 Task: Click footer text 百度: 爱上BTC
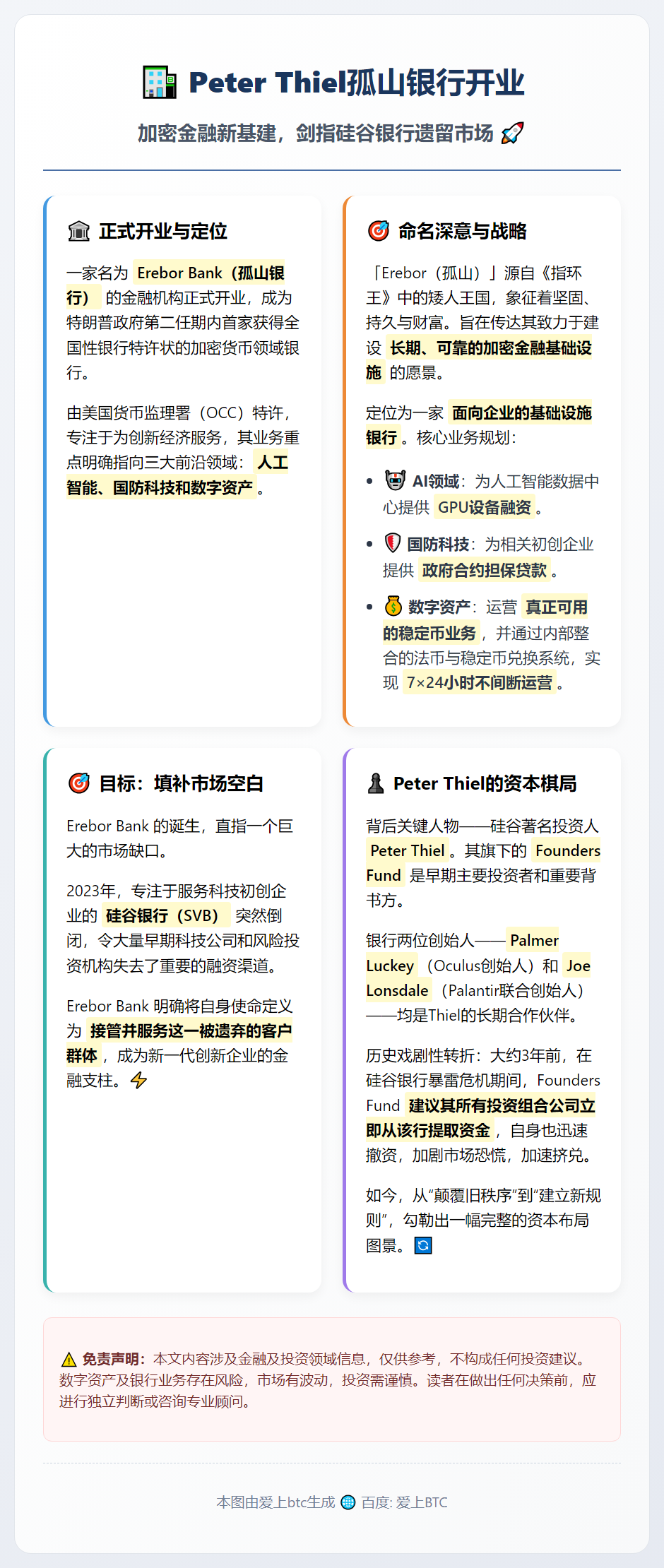(x=404, y=1502)
